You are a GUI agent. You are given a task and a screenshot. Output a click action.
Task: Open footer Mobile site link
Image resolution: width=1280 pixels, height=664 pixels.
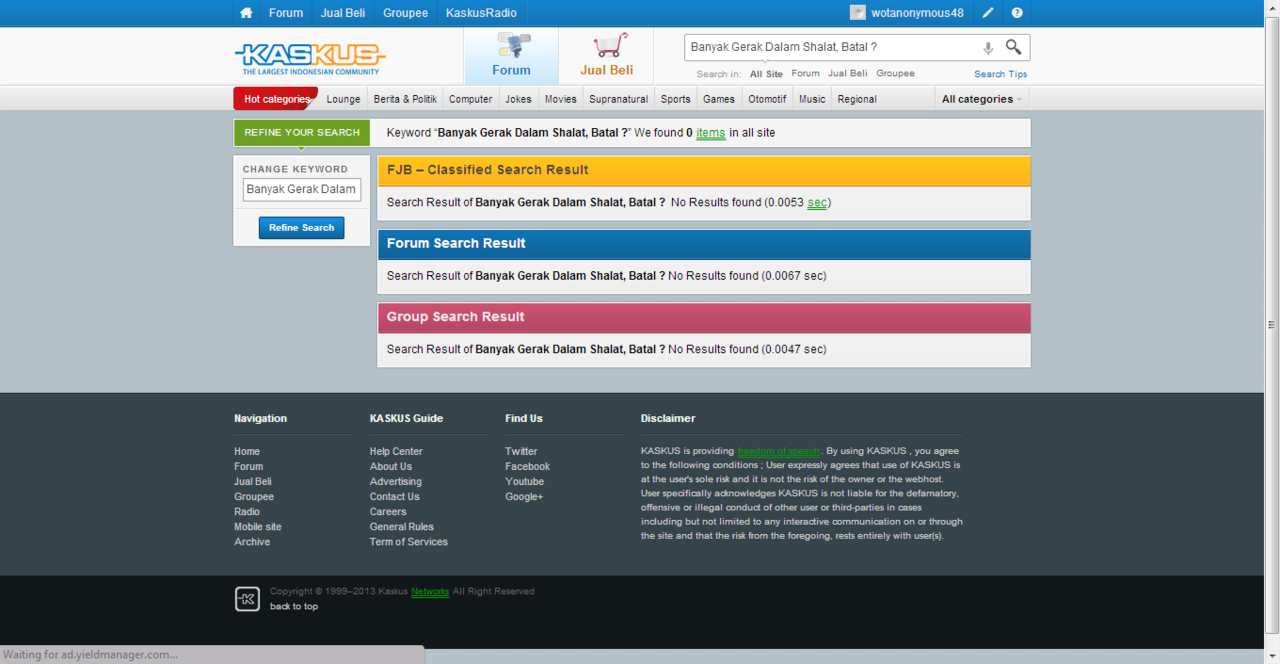[x=258, y=527]
